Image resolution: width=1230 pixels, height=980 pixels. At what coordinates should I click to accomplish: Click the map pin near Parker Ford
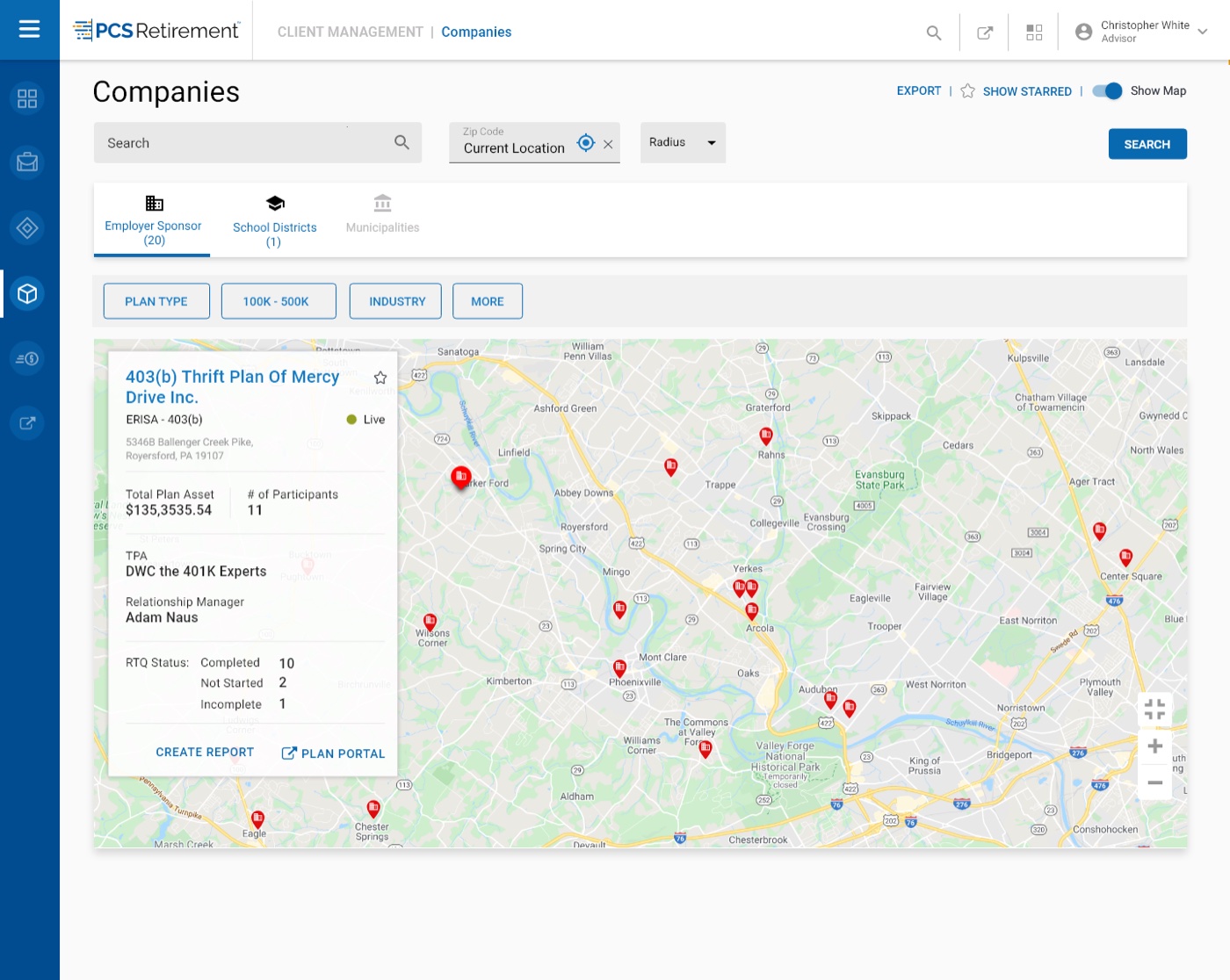click(460, 477)
